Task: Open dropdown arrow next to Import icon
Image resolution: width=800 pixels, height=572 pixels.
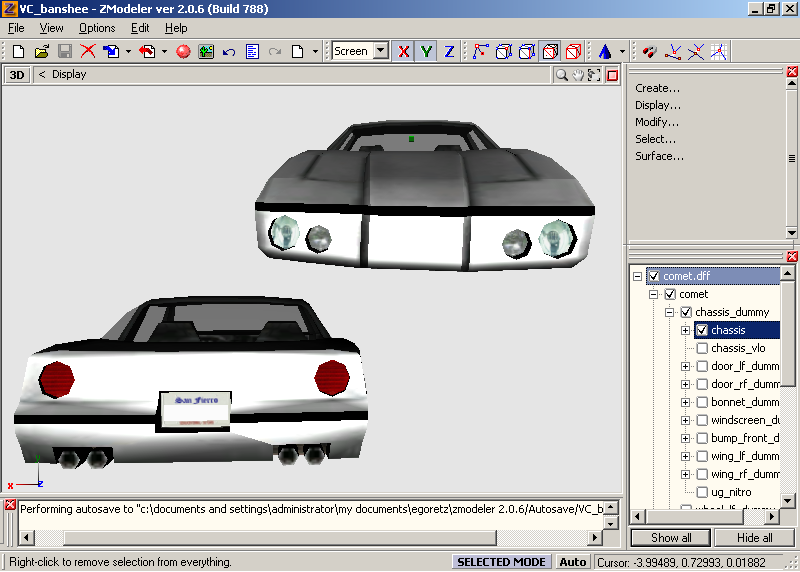Action: 128,52
